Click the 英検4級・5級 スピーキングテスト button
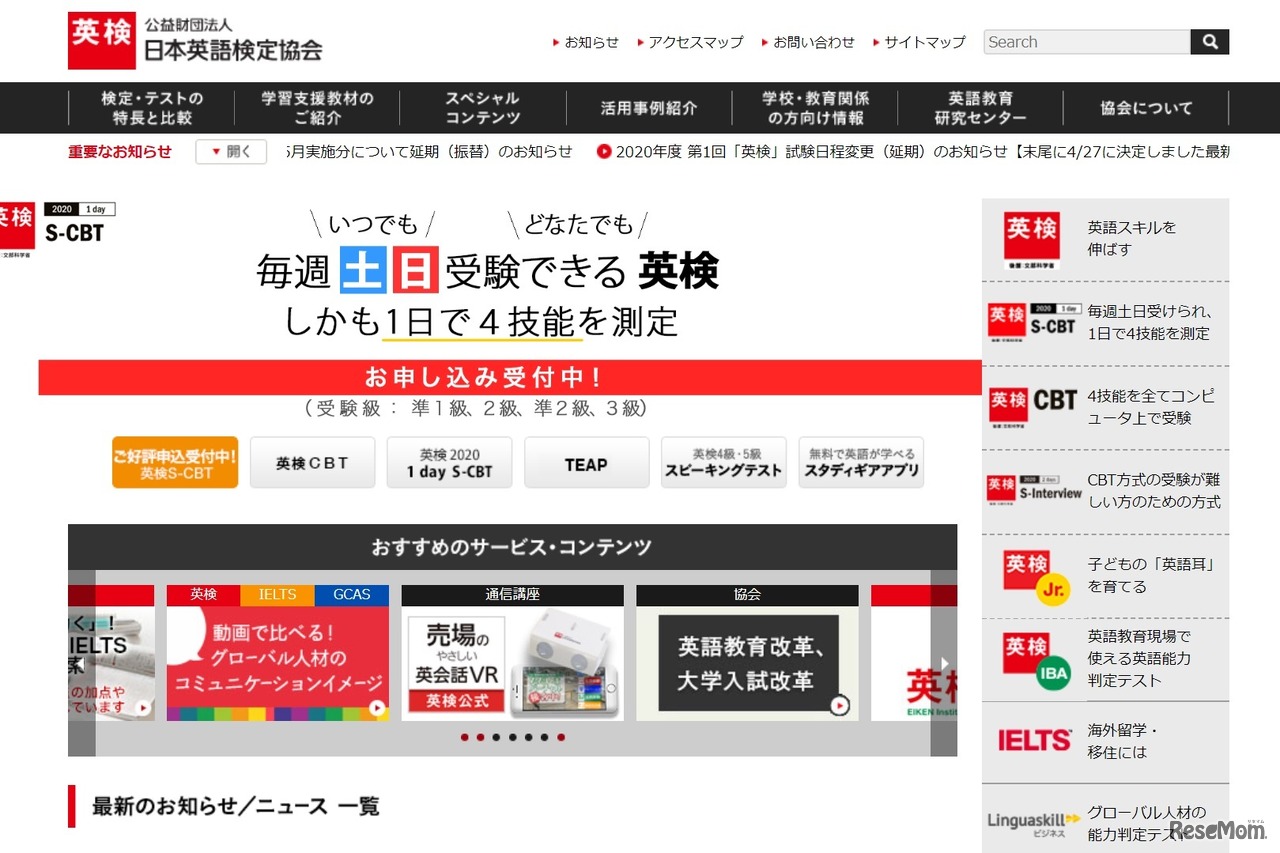Image resolution: width=1280 pixels, height=853 pixels. (x=724, y=463)
